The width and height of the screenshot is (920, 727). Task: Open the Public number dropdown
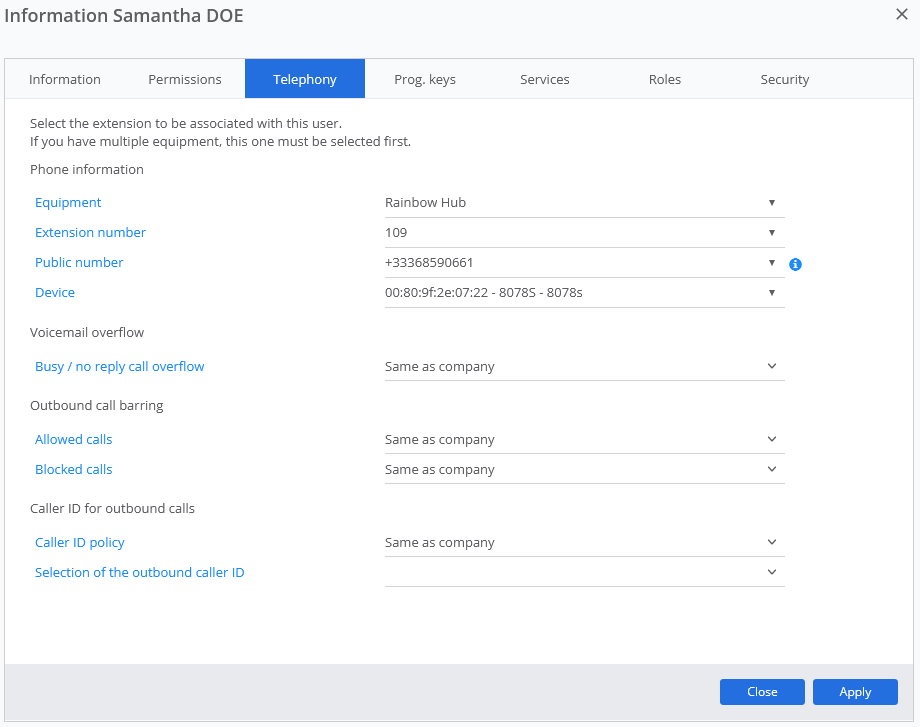click(x=584, y=262)
